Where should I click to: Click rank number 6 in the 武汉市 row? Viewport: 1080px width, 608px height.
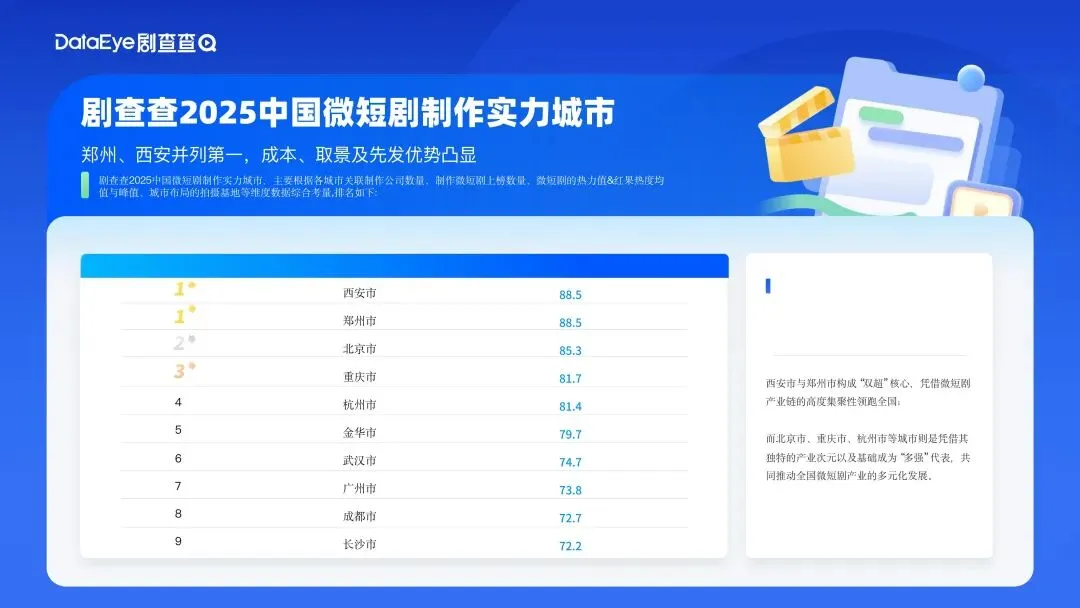tap(178, 459)
